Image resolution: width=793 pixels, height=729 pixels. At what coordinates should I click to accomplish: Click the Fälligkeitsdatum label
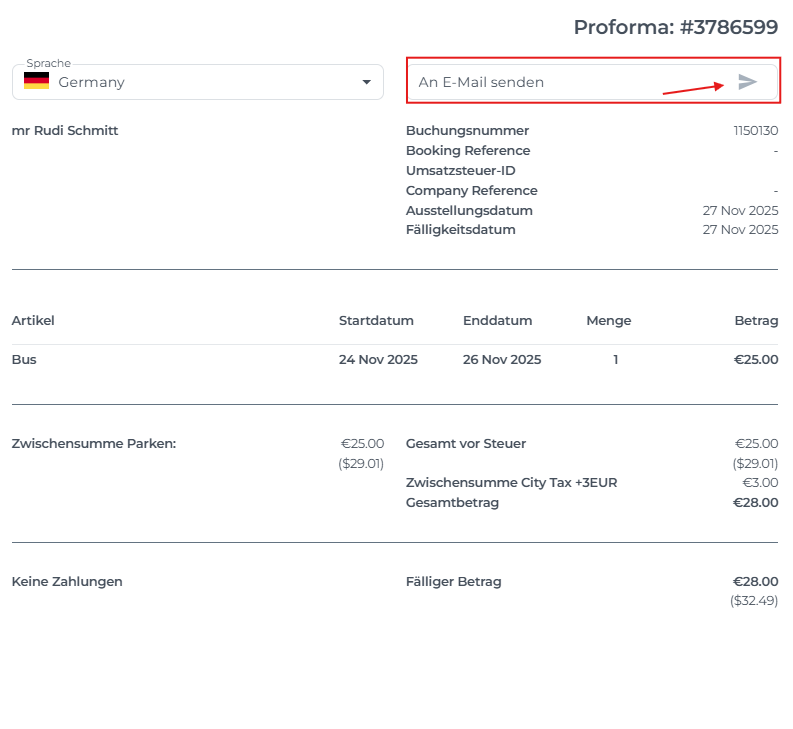[460, 230]
